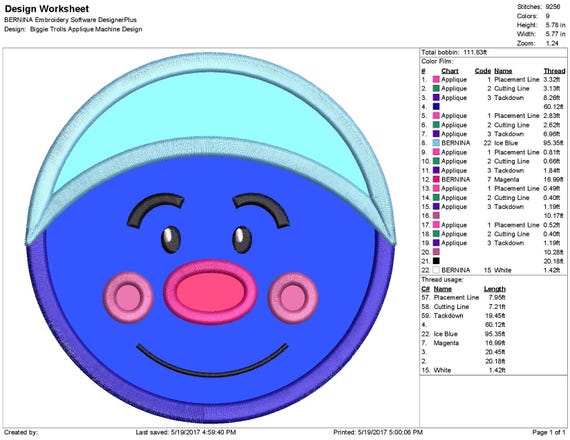
Task: Click the 'Total bobbin: 111.63ft' line
Action: [x=454, y=52]
